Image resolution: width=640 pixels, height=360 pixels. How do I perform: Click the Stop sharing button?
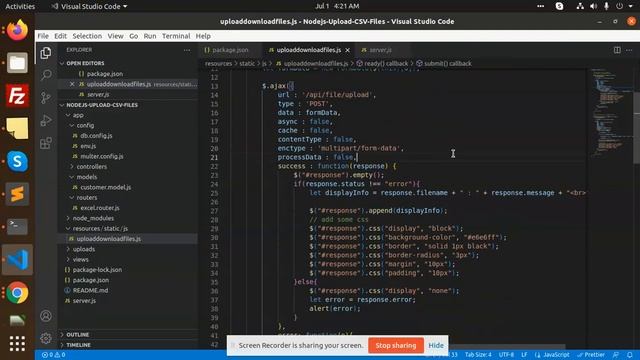coord(396,345)
